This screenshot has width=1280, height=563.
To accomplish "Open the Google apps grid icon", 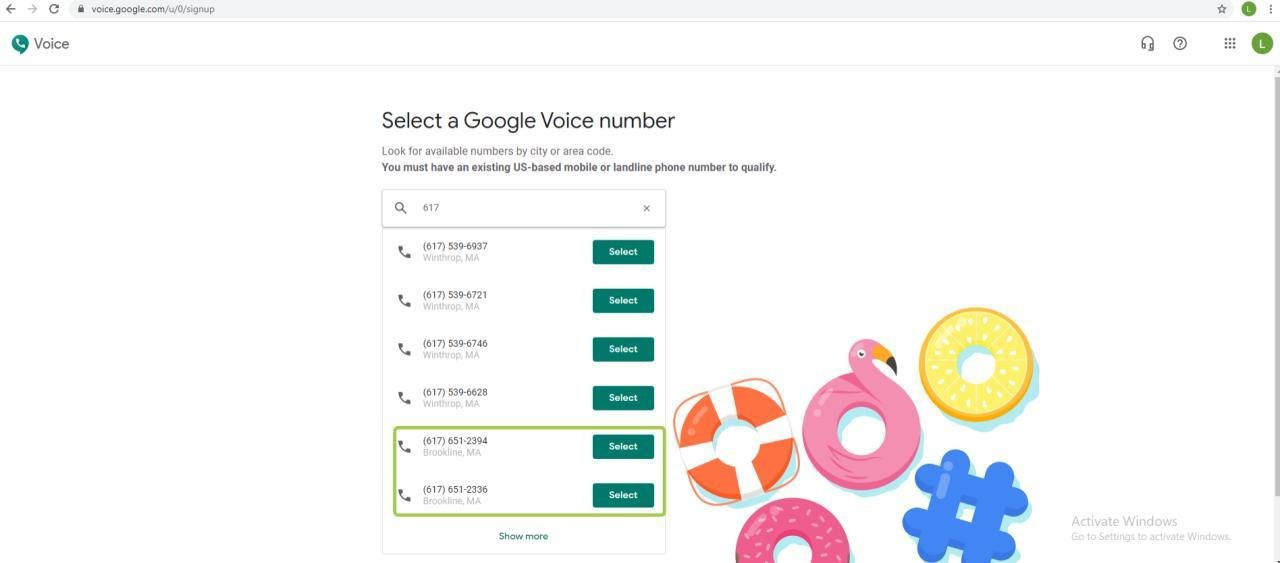I will [1230, 44].
